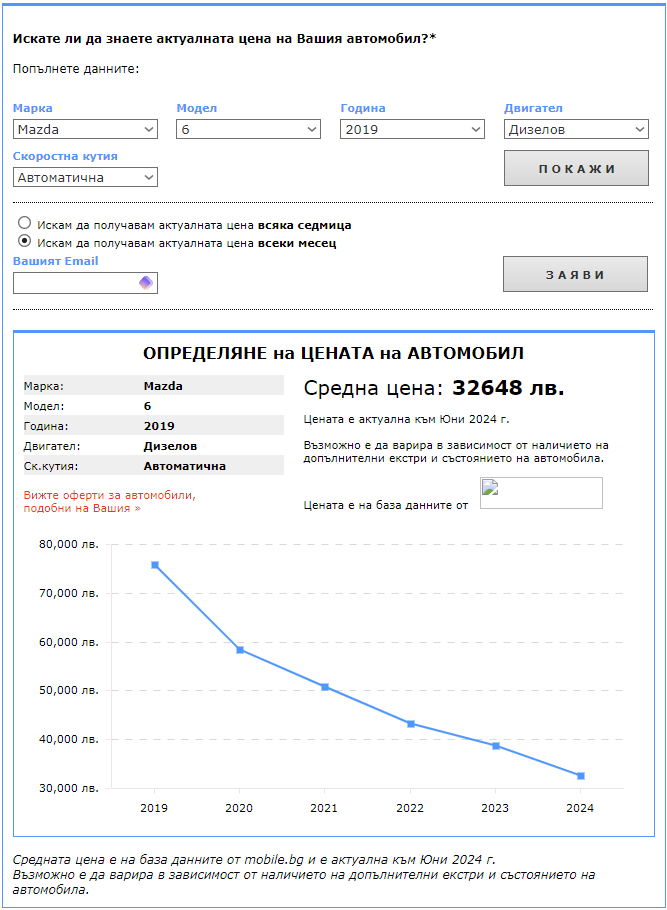Screen dimensions: 667x910
Task: Click the Попълнете данните text
Action: point(76,68)
